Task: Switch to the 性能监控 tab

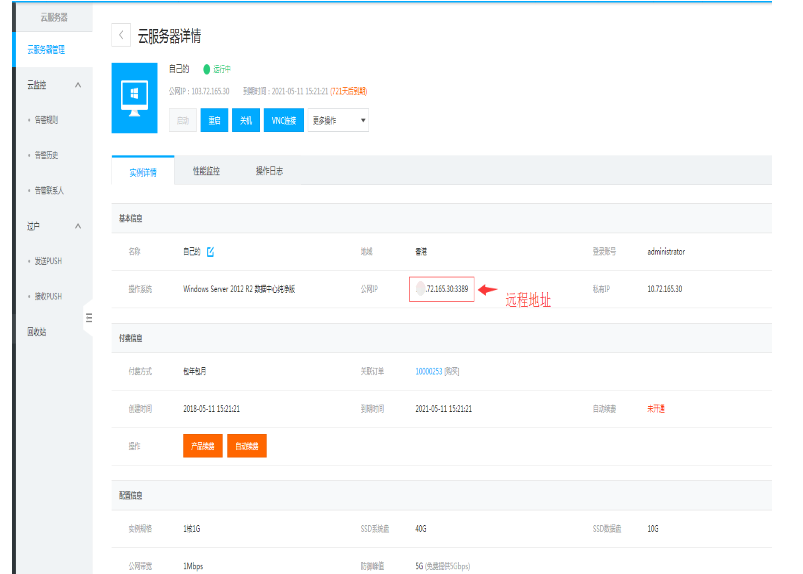Action: coord(206,171)
